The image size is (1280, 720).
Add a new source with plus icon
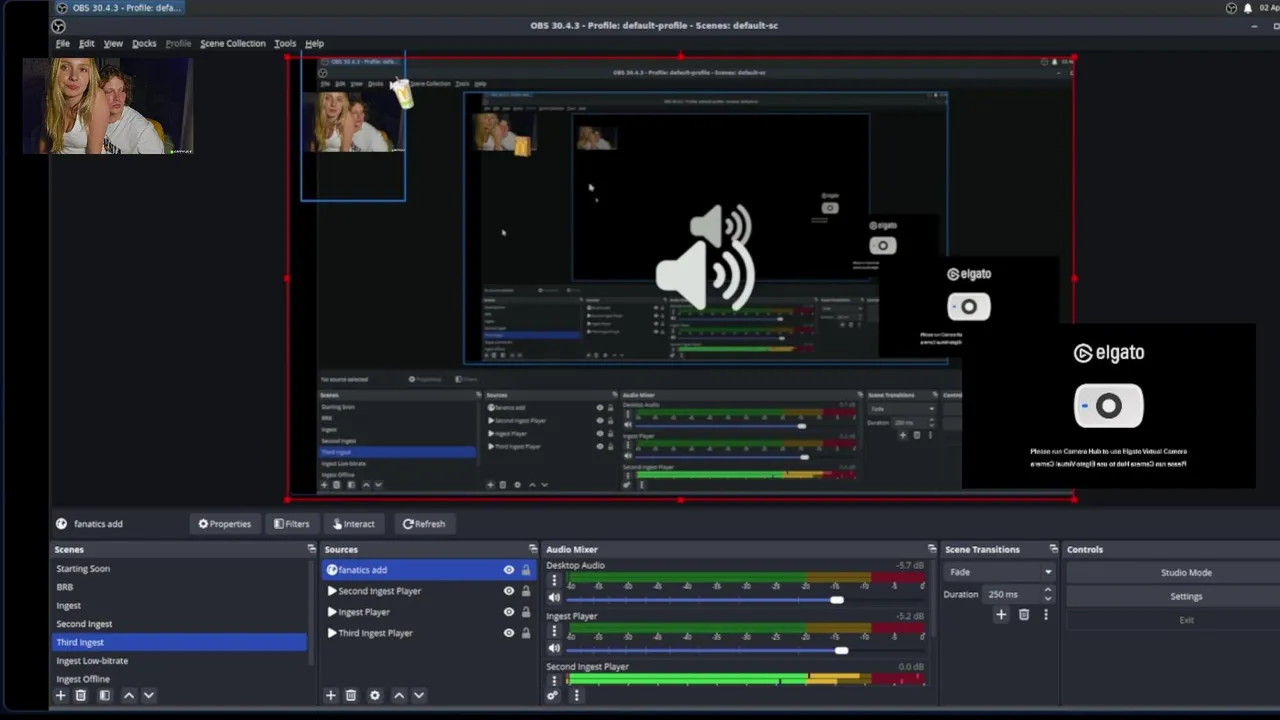(x=330, y=695)
